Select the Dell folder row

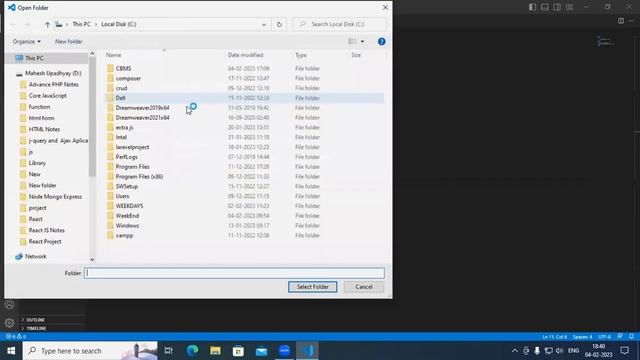click(244, 98)
